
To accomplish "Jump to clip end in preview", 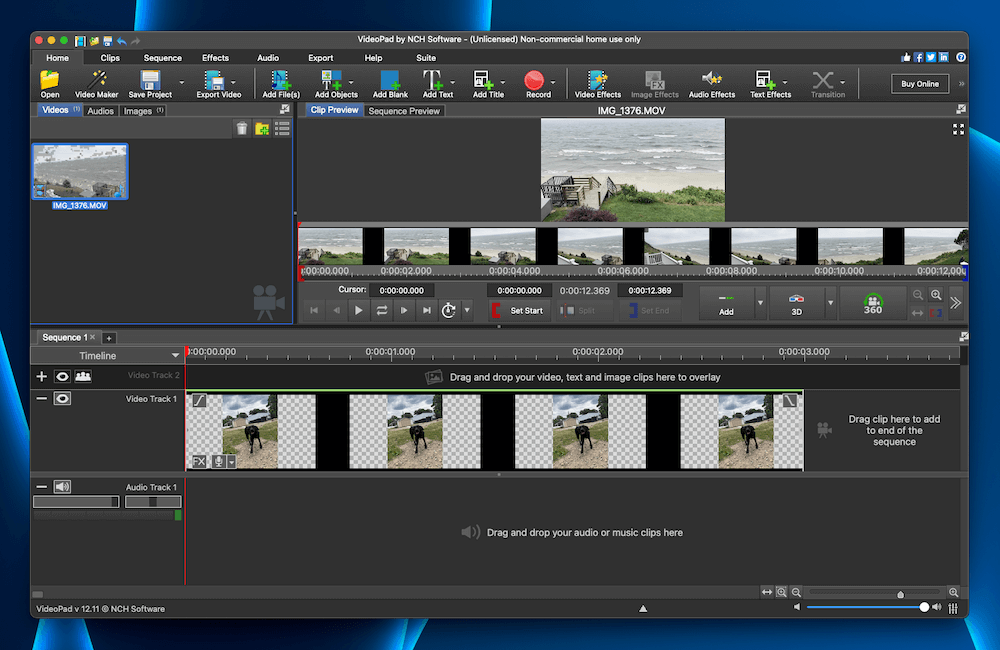I will click(427, 311).
